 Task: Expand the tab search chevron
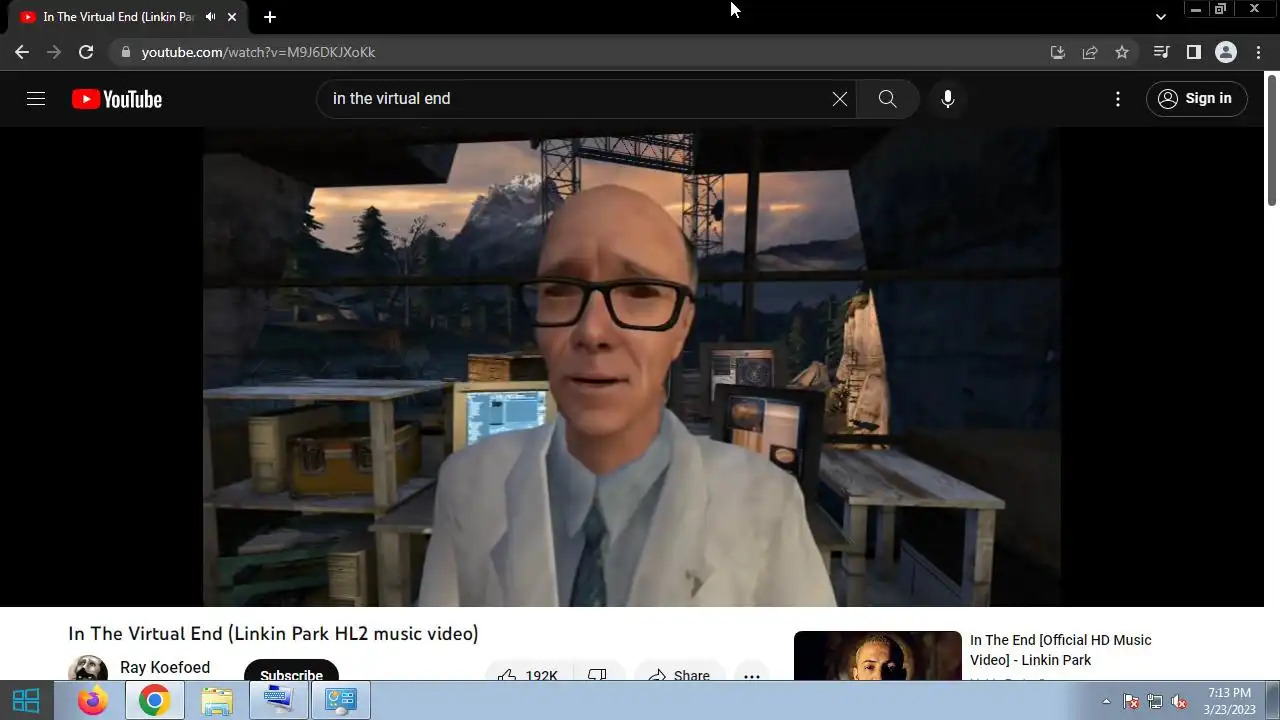click(x=1160, y=17)
